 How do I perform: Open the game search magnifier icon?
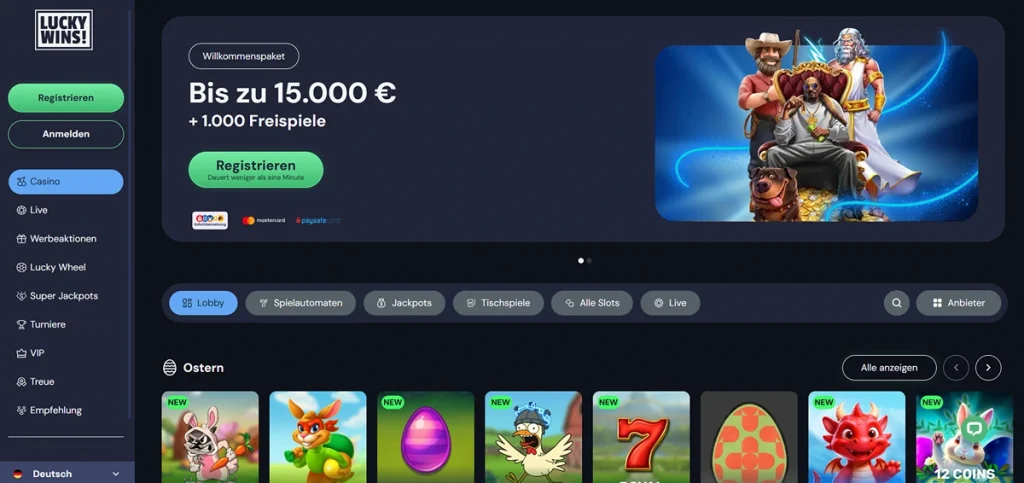897,303
